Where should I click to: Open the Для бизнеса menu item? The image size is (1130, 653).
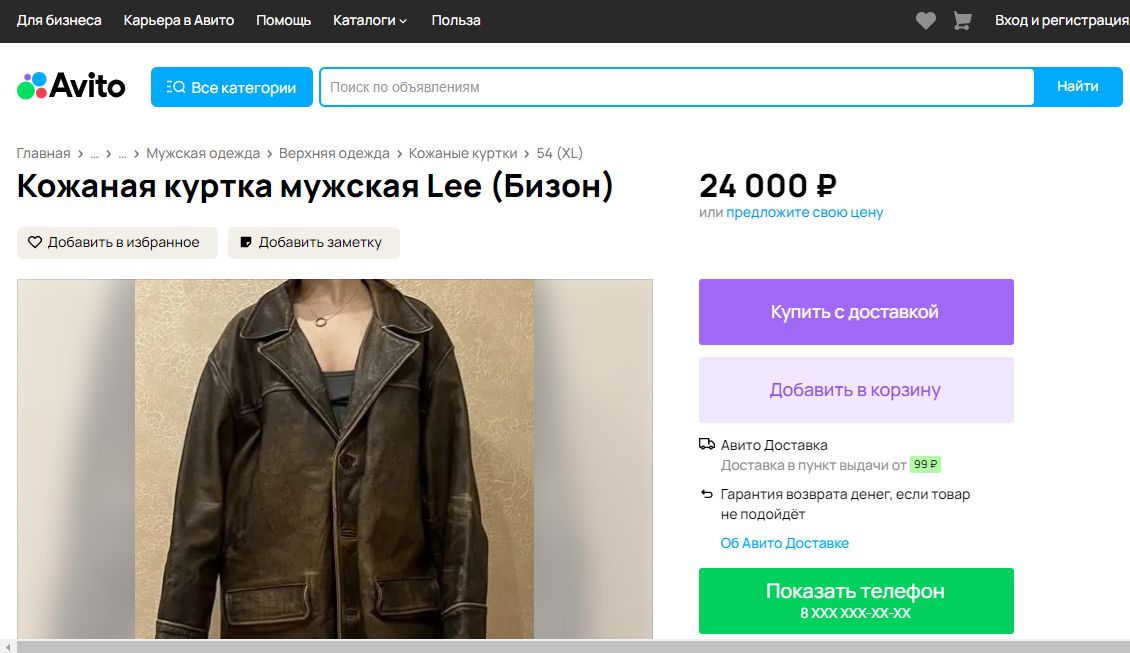pos(59,20)
